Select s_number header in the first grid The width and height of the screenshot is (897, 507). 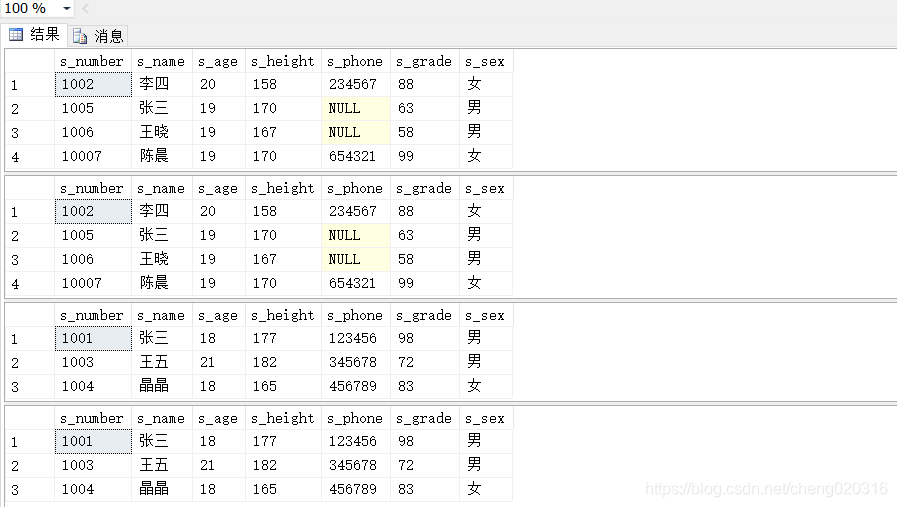93,61
